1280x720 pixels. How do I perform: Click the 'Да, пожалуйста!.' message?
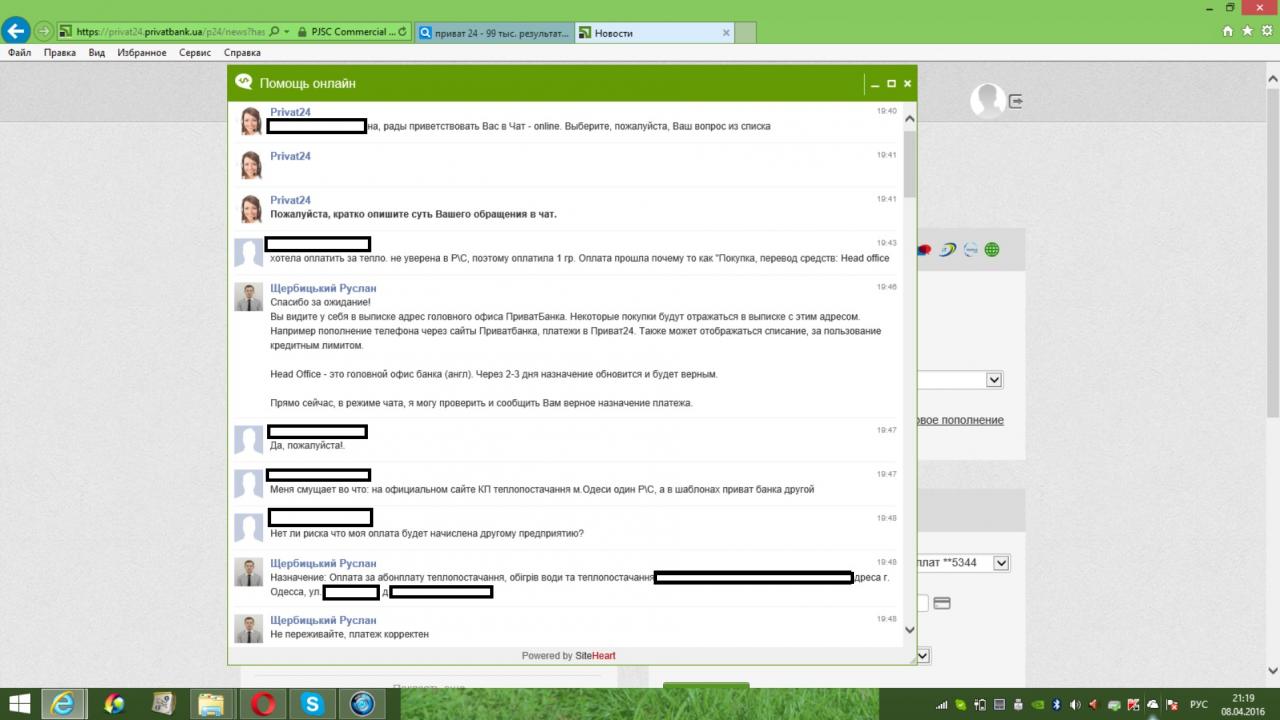pyautogui.click(x=307, y=445)
